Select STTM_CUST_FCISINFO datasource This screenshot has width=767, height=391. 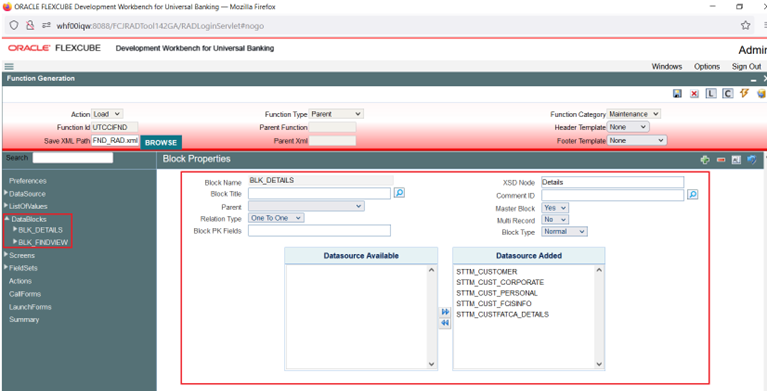pyautogui.click(x=494, y=304)
